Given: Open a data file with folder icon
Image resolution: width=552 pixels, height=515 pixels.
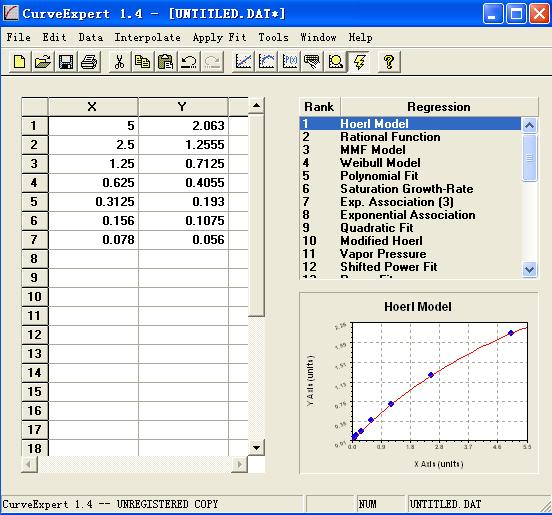Looking at the screenshot, I should (43, 62).
